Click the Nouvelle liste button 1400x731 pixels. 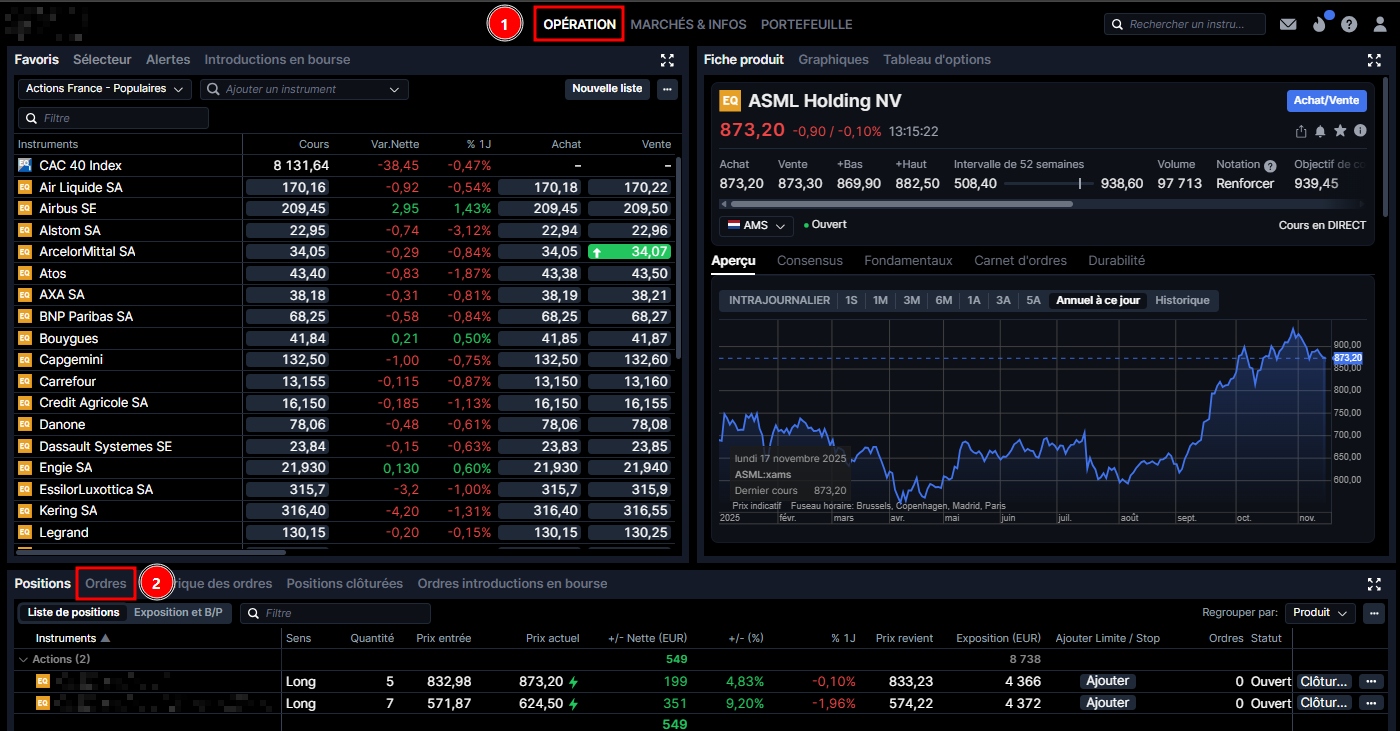pos(607,89)
